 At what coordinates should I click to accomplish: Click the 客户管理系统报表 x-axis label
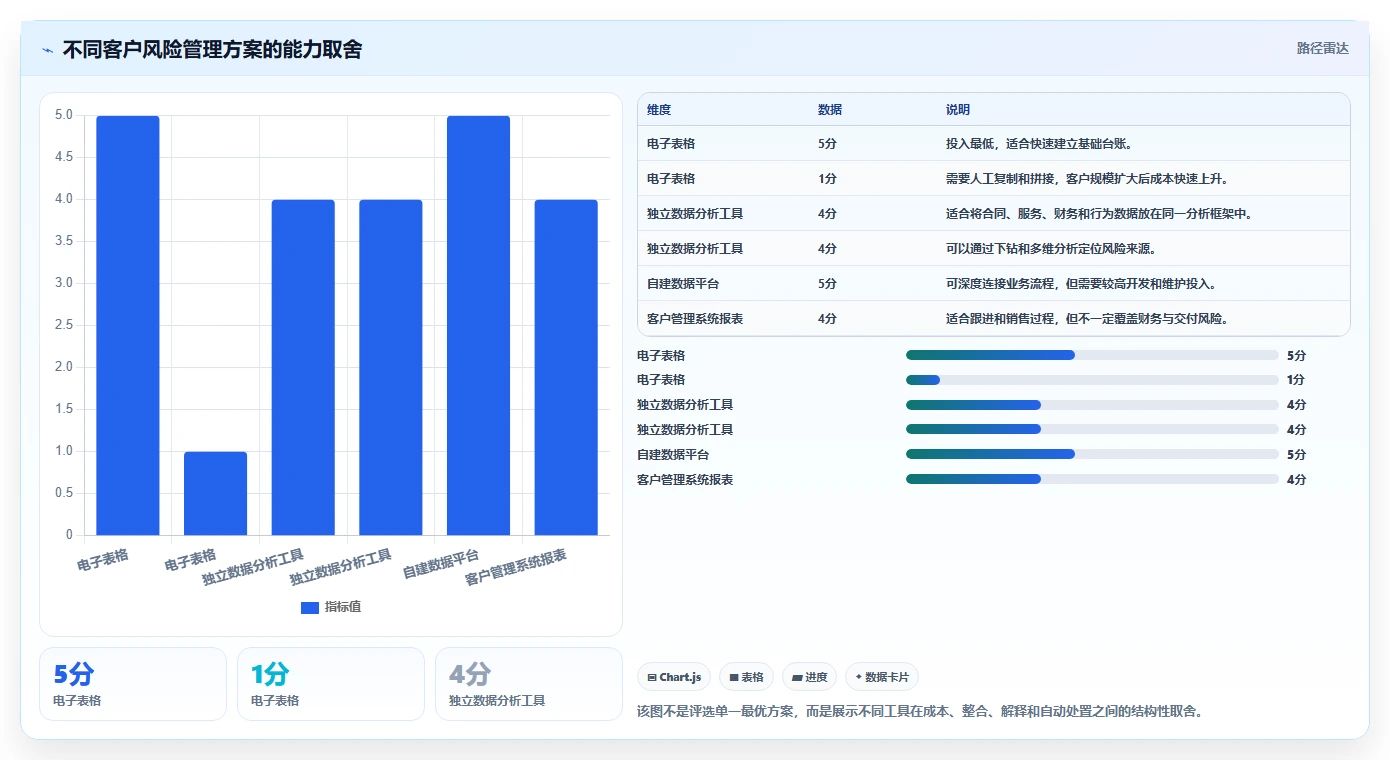click(x=516, y=567)
